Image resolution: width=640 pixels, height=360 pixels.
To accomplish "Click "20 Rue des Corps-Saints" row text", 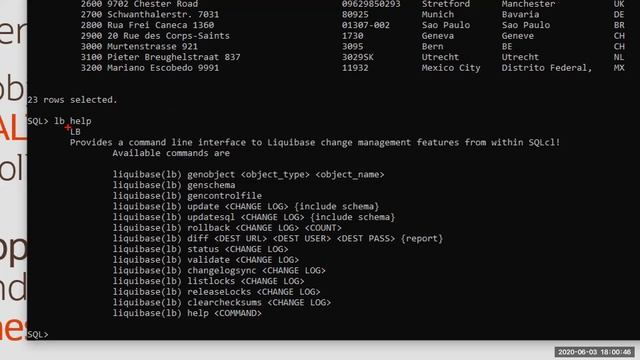I will click(x=168, y=36).
